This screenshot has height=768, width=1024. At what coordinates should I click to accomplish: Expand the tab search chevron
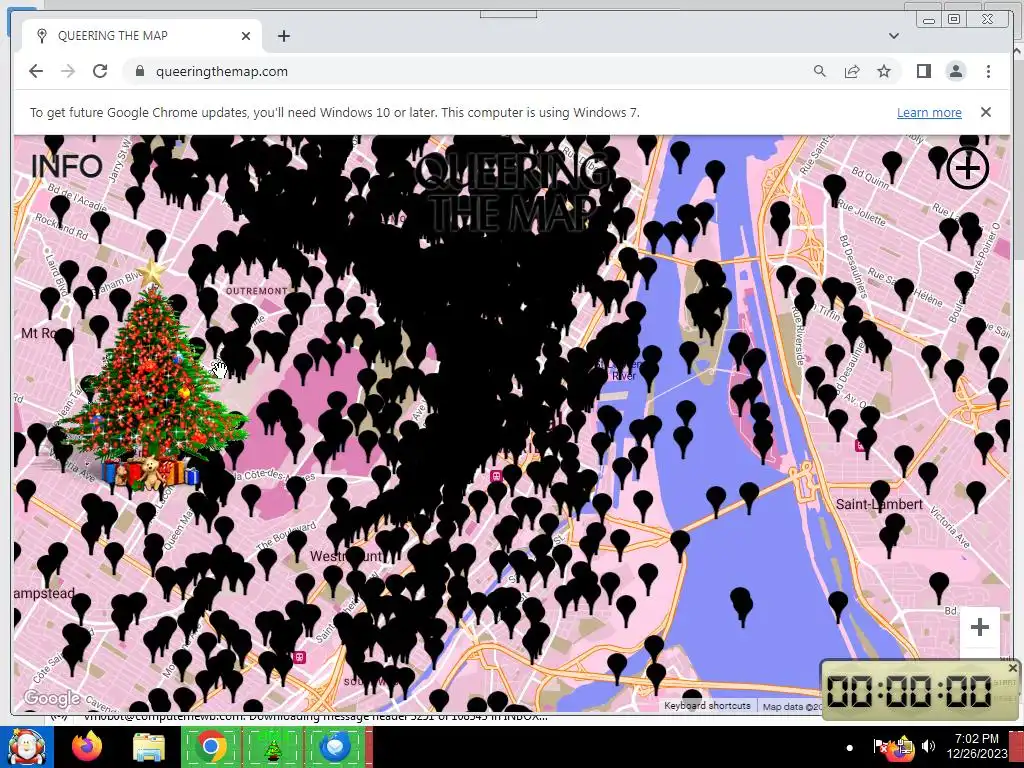[894, 36]
